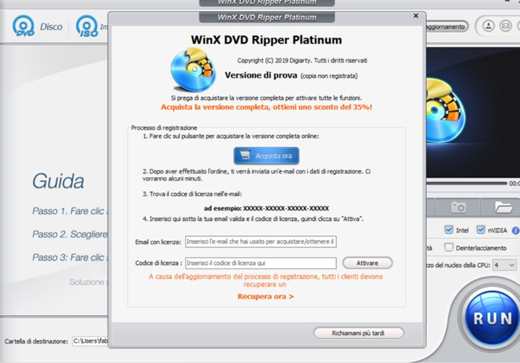This screenshot has height=363, width=520.
Task: Click the Disco DVD icon
Action: pos(23,26)
